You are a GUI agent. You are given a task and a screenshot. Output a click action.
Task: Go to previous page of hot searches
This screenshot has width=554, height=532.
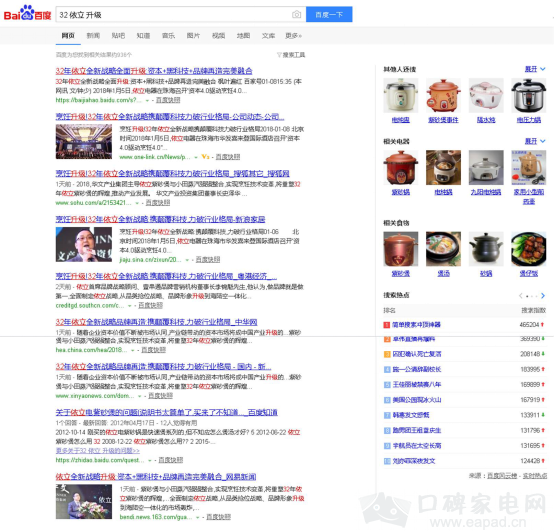point(520,296)
